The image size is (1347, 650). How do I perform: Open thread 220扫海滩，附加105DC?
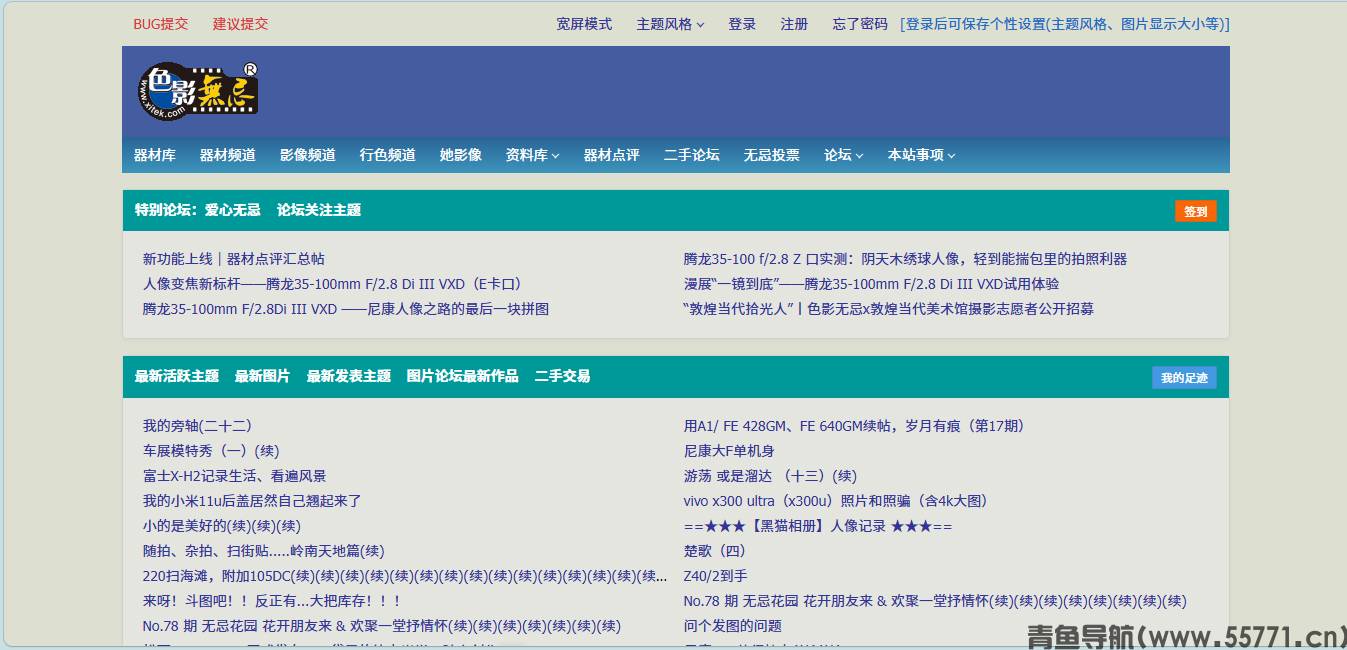[x=216, y=576]
